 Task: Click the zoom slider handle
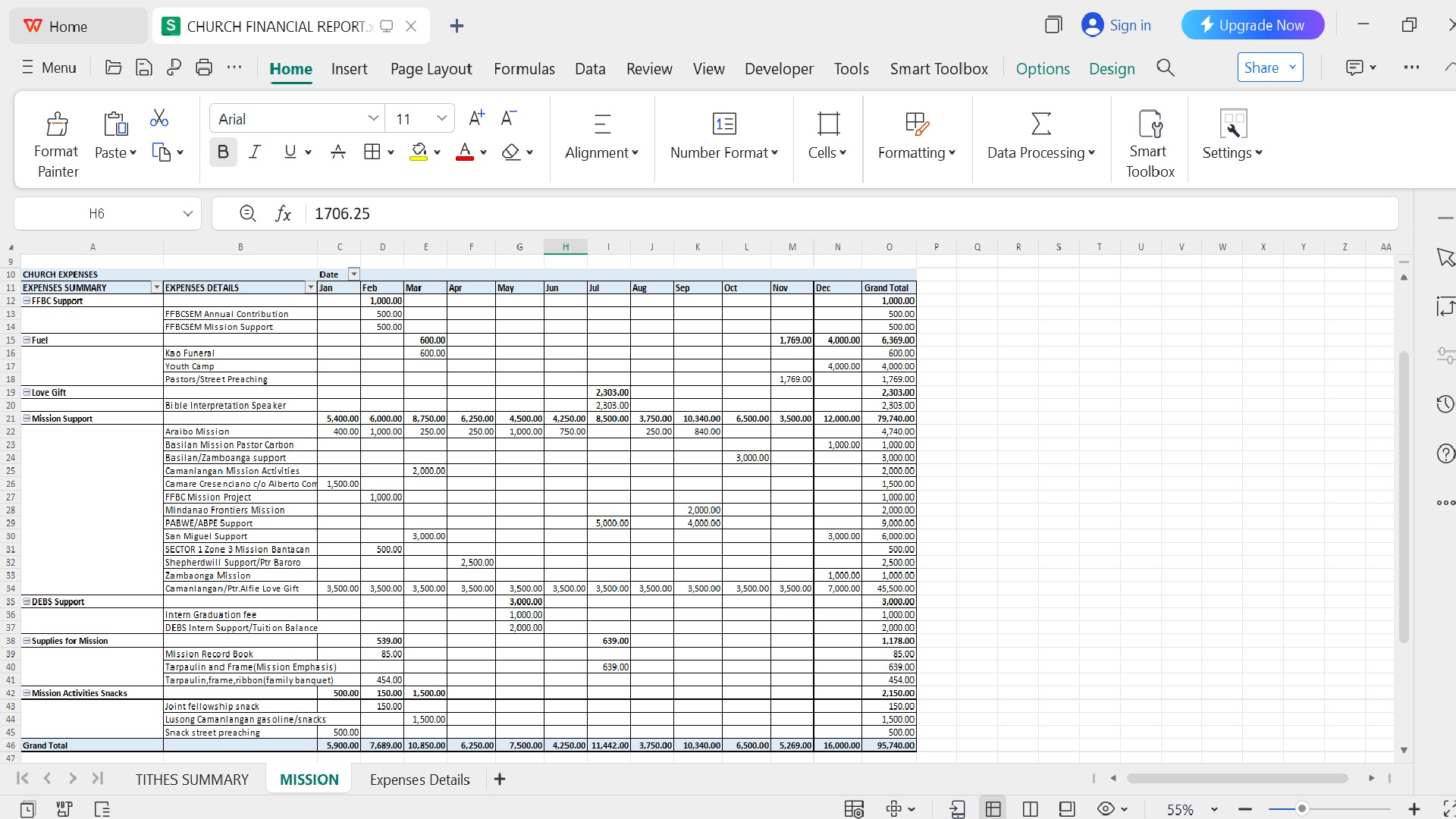(1301, 809)
